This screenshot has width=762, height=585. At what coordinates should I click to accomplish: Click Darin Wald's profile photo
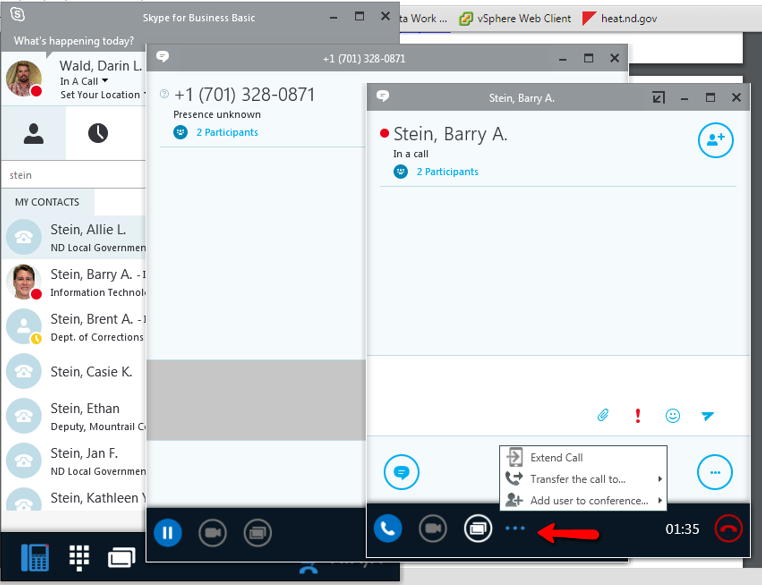pyautogui.click(x=24, y=78)
